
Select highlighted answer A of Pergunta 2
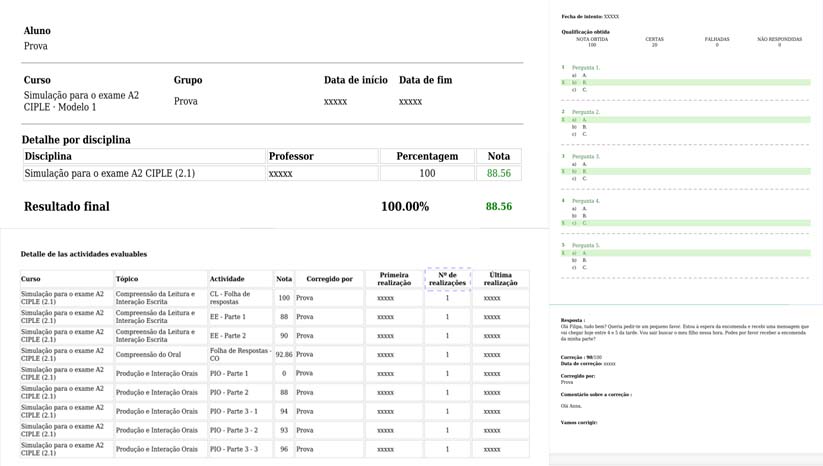pos(686,120)
